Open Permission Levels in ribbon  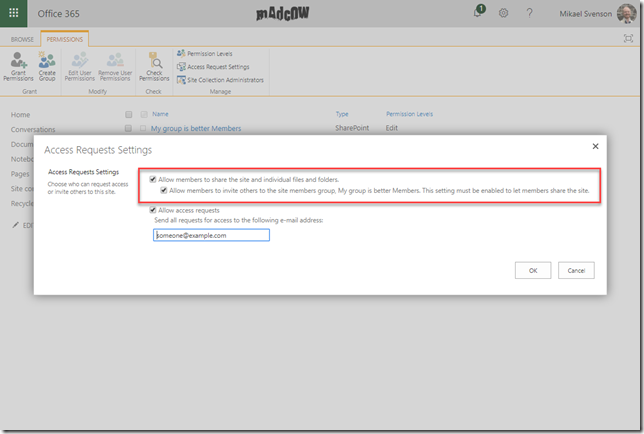coord(205,53)
